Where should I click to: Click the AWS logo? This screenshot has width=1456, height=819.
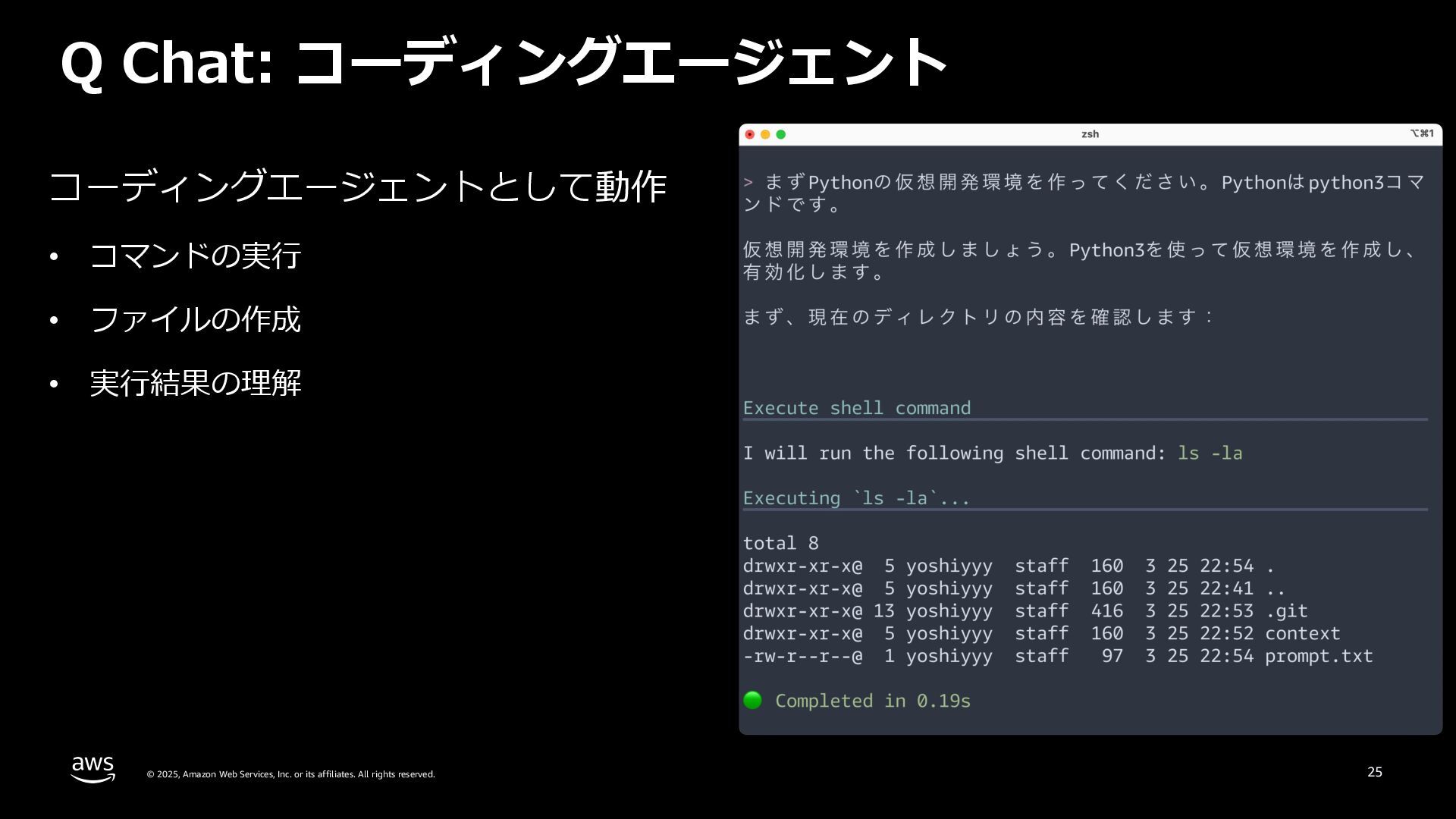[x=93, y=769]
